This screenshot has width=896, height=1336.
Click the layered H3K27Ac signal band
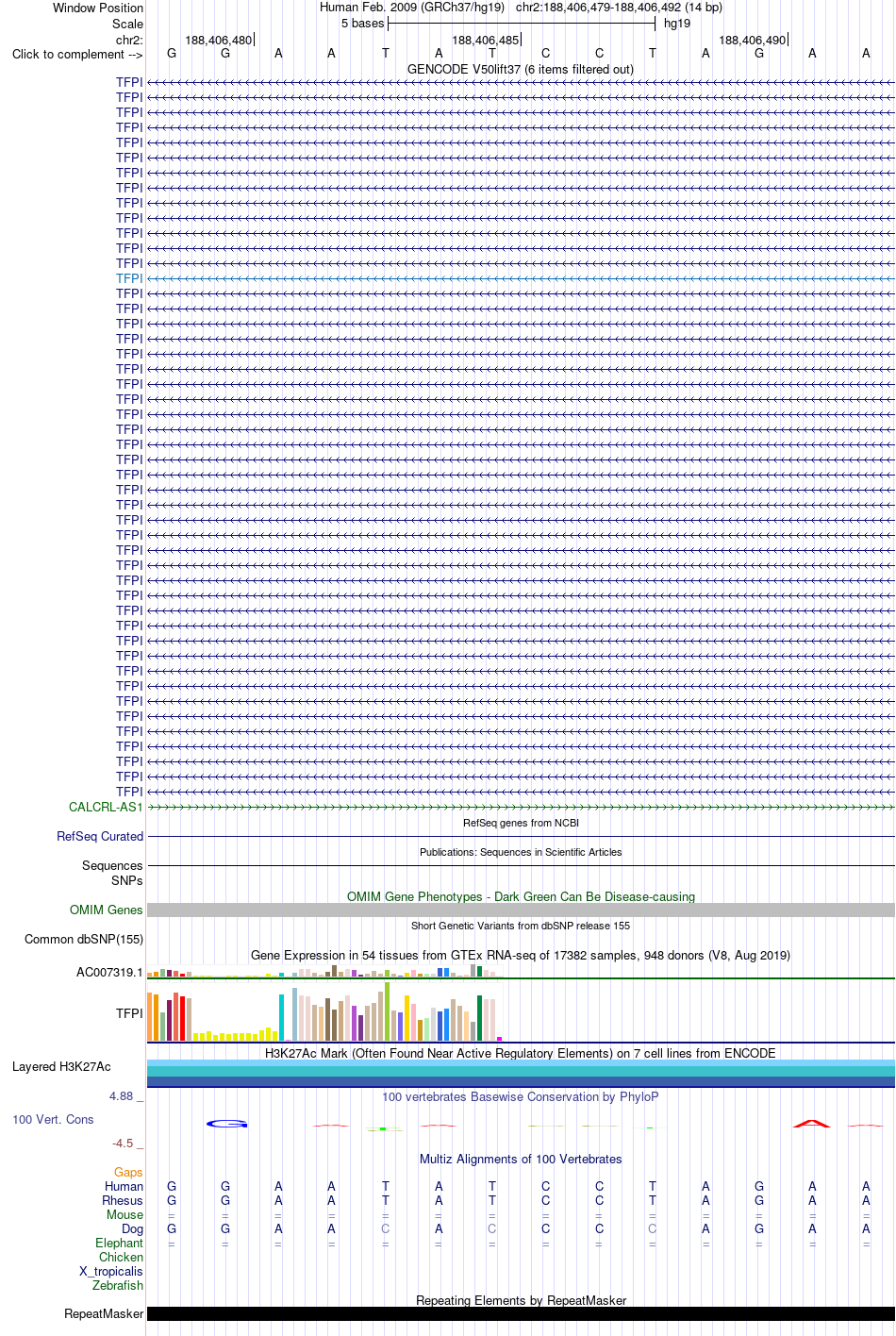[x=521, y=1073]
